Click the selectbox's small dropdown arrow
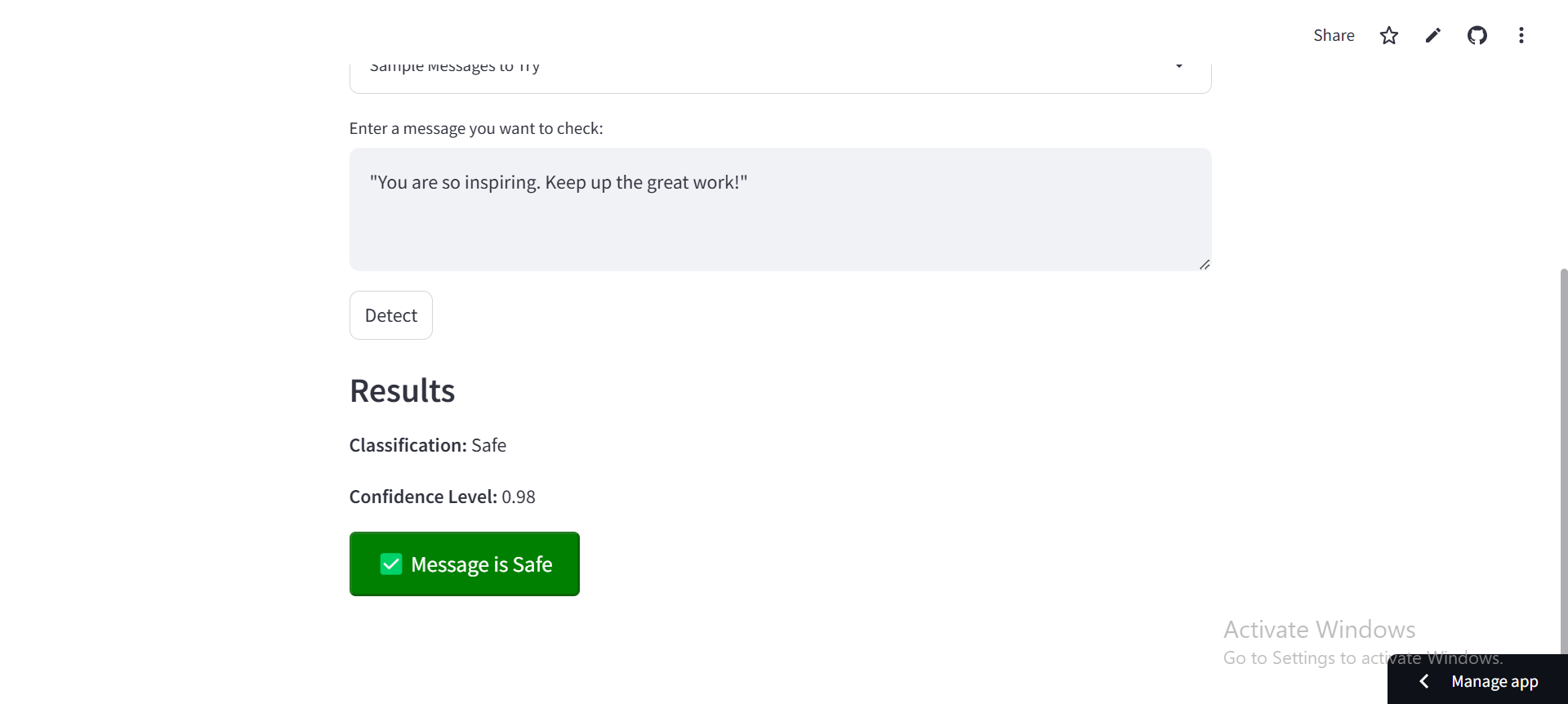This screenshot has width=1568, height=704. pyautogui.click(x=1178, y=66)
